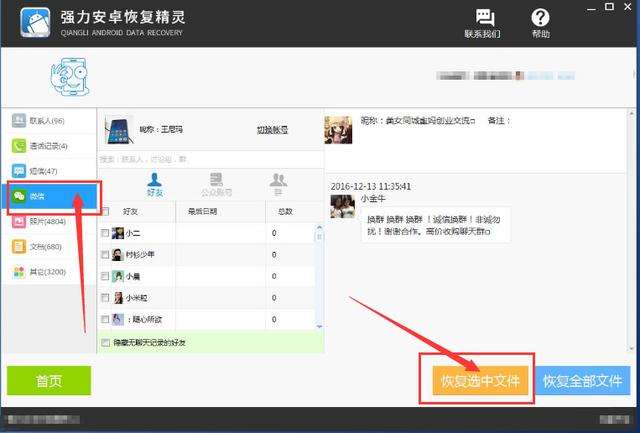
Task: Open the 联系人(96) contacts category
Action: click(49, 121)
